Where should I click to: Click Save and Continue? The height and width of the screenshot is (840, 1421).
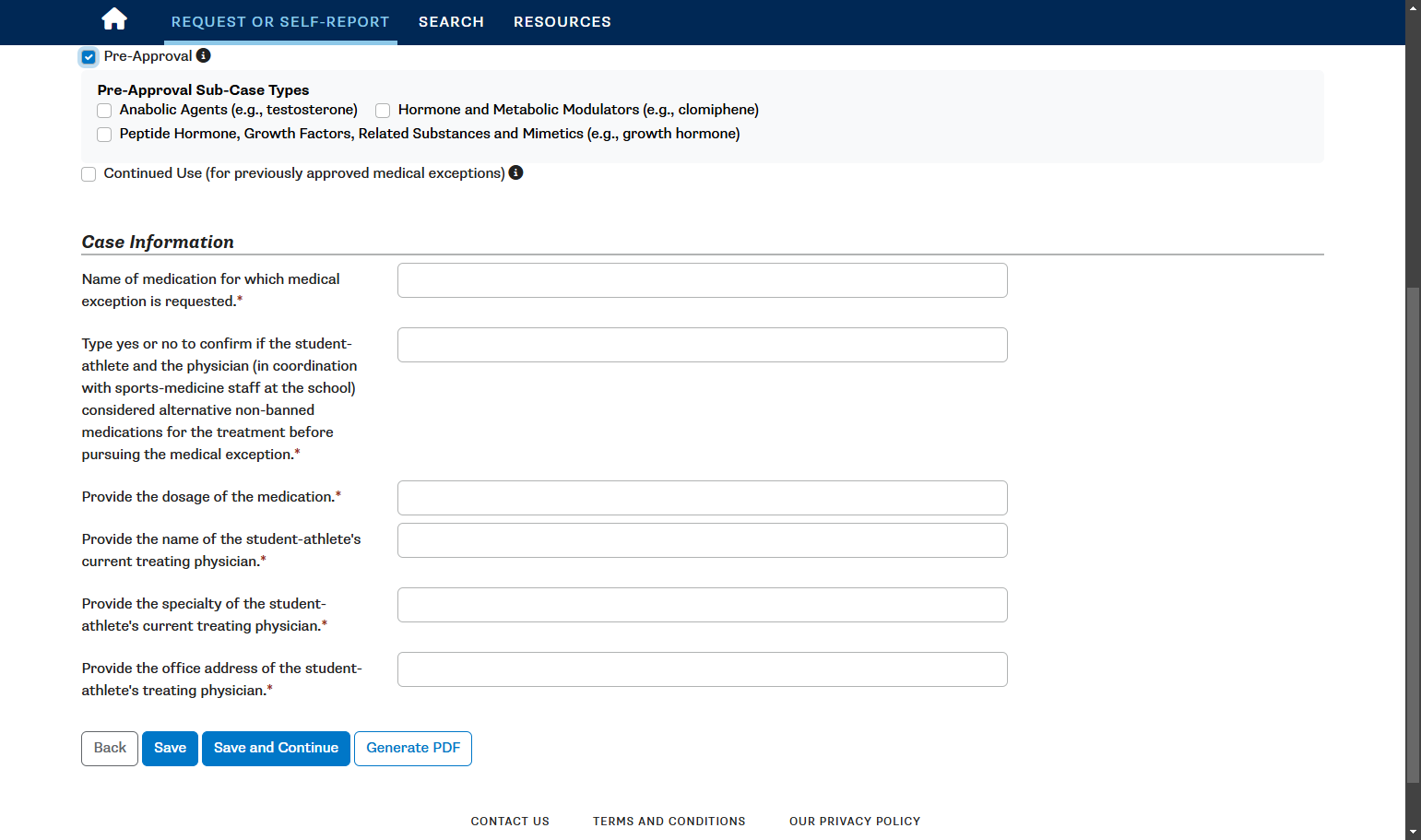276,749
